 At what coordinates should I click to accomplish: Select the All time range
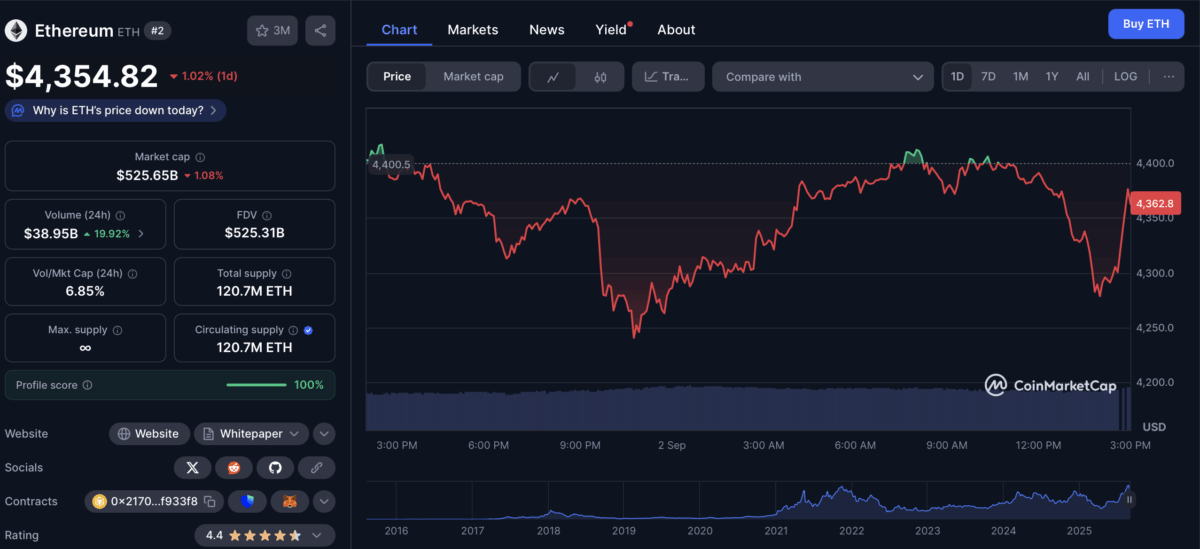pos(1083,77)
